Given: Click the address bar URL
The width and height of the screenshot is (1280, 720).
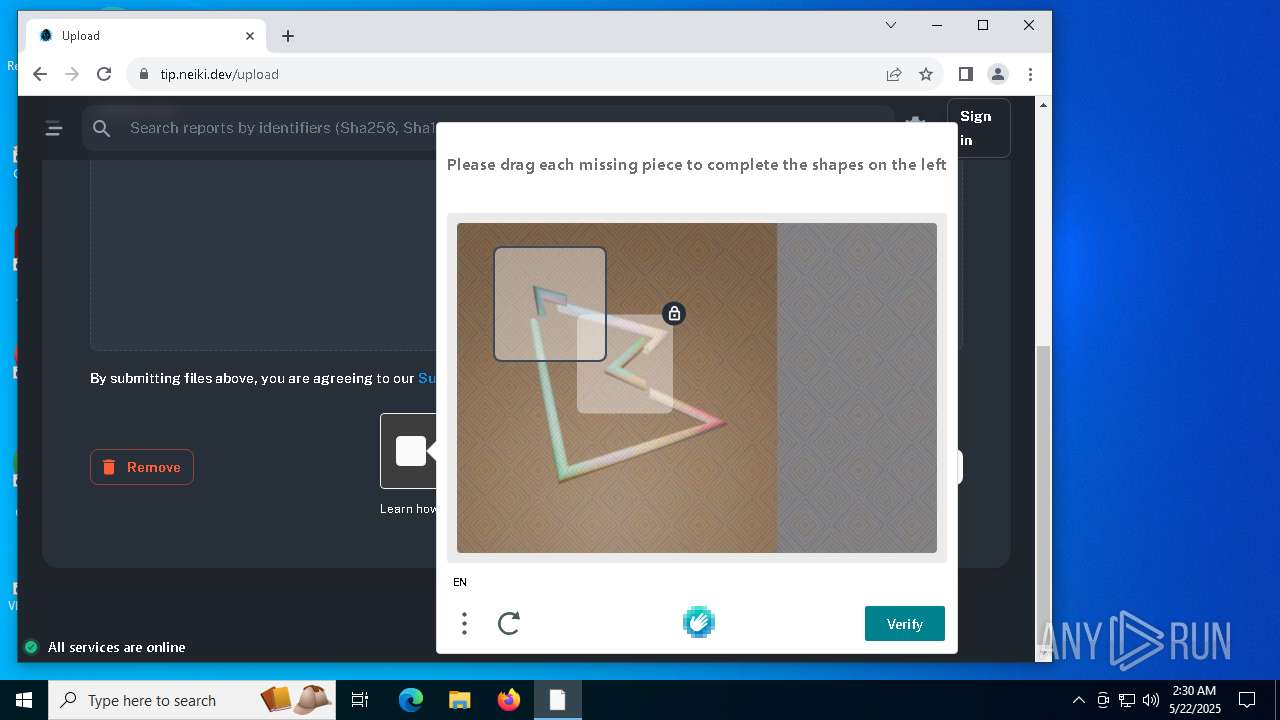Looking at the screenshot, I should point(219,74).
